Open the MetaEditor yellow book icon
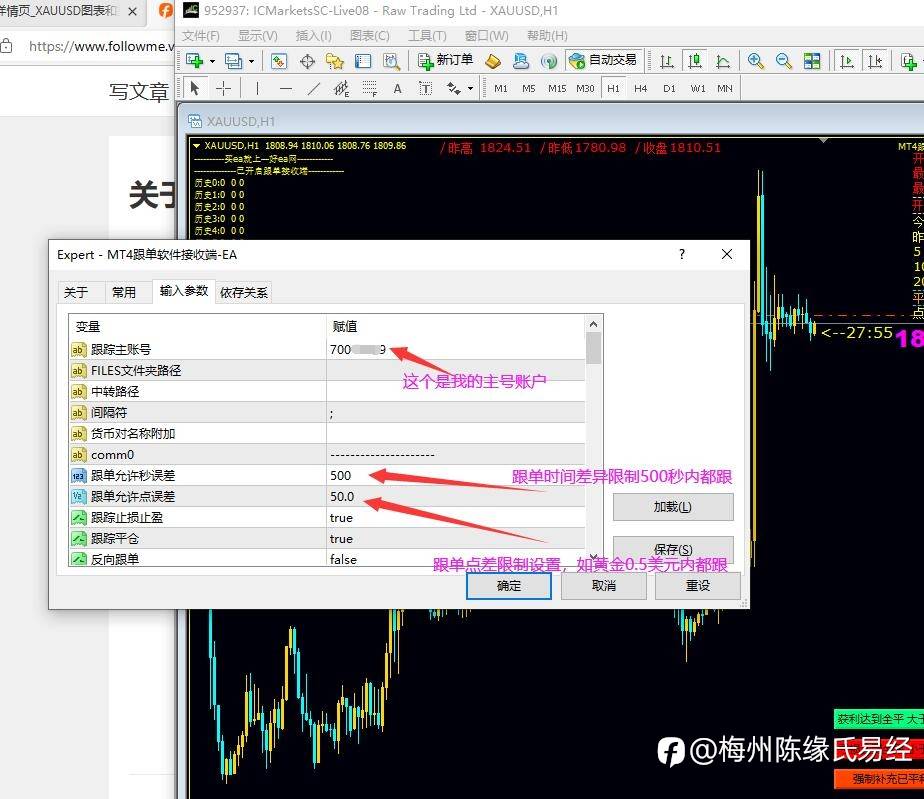 [x=493, y=61]
